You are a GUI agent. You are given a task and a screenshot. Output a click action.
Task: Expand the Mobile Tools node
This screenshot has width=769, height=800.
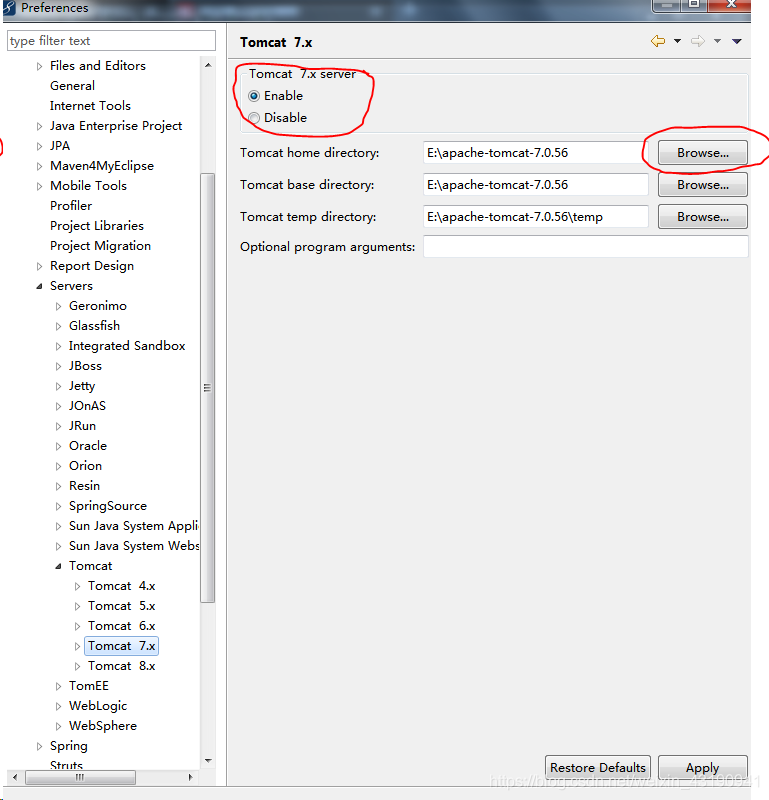(39, 186)
